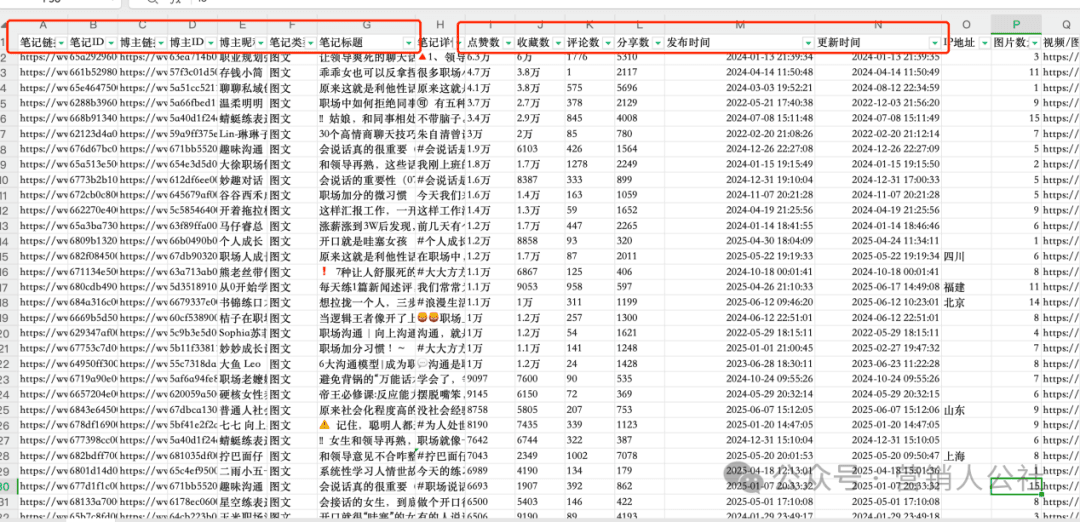Select the IP地址 cell 上海
Viewport: 1080px width, 522px height.
(x=966, y=456)
